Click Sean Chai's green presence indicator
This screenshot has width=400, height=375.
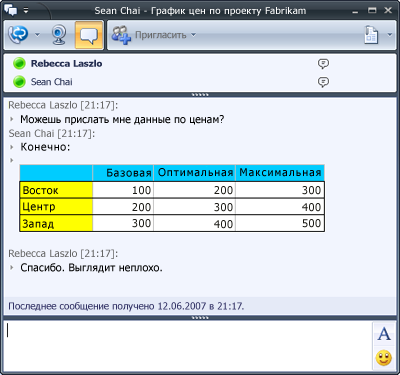19,82
